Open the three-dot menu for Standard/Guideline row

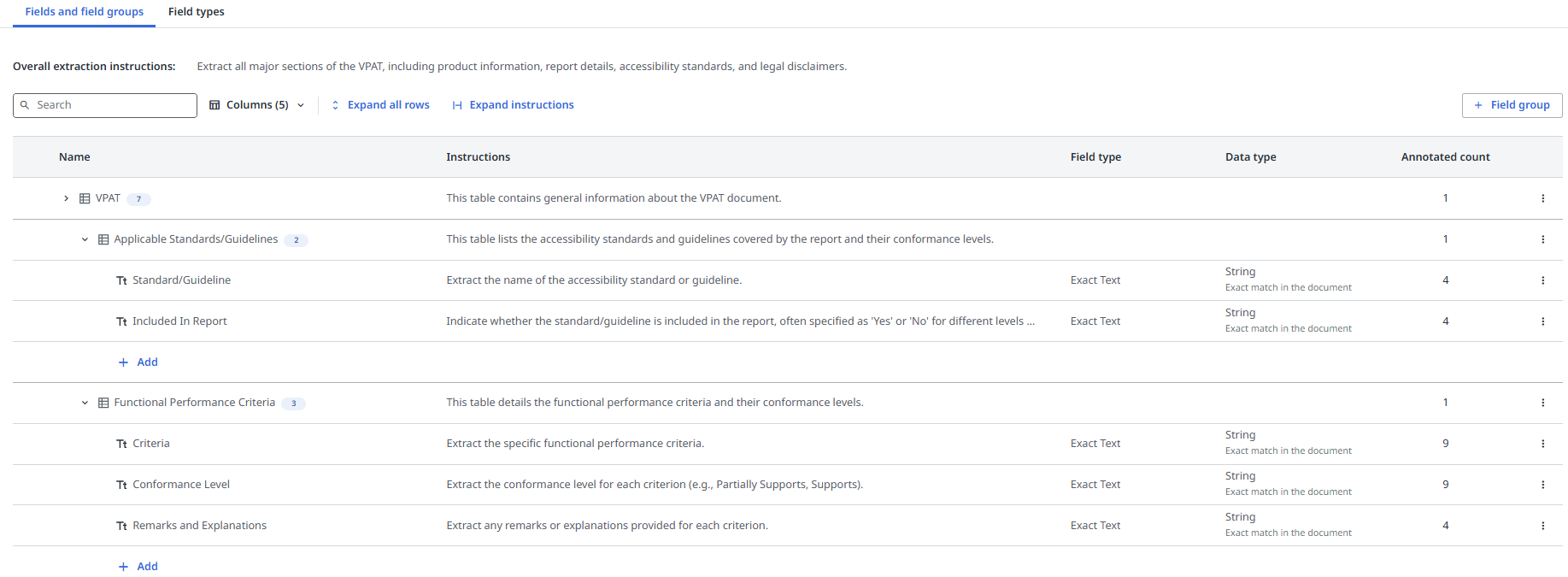(x=1542, y=280)
